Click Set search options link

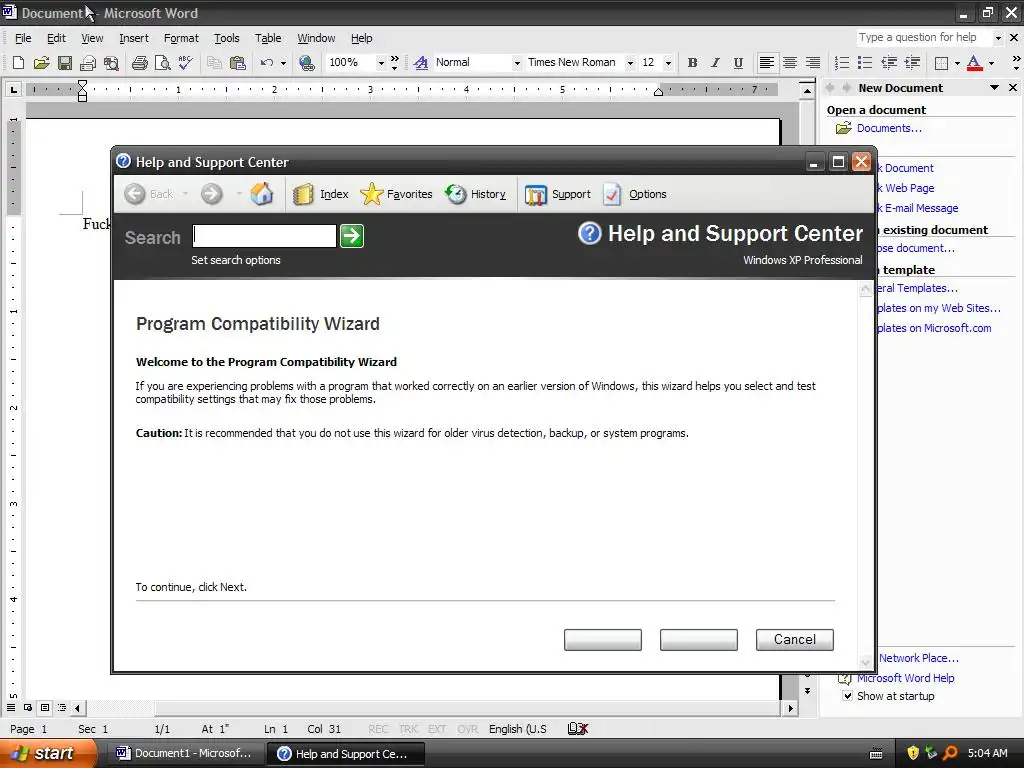point(236,260)
